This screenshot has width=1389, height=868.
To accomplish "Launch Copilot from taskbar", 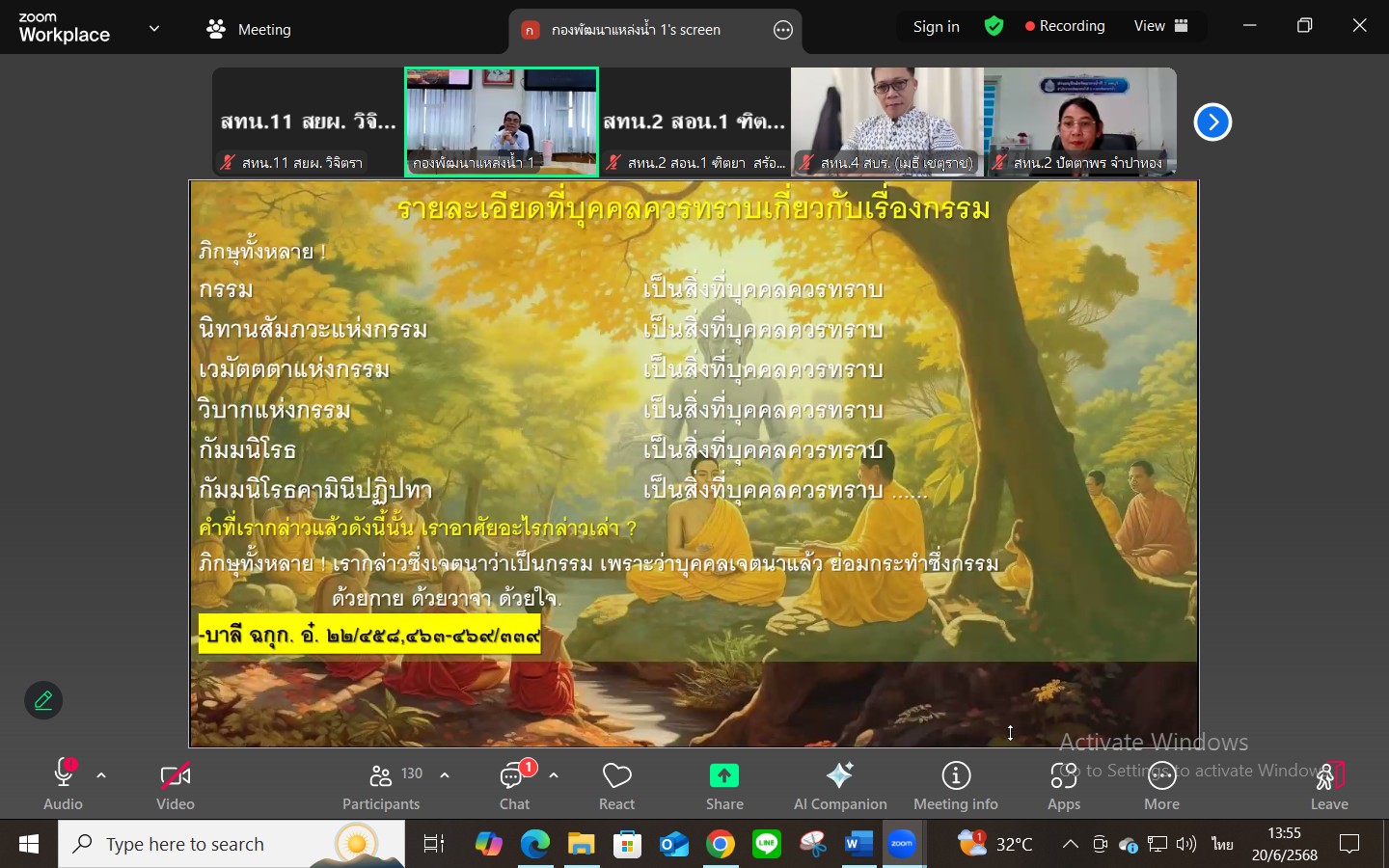I will click(x=488, y=845).
